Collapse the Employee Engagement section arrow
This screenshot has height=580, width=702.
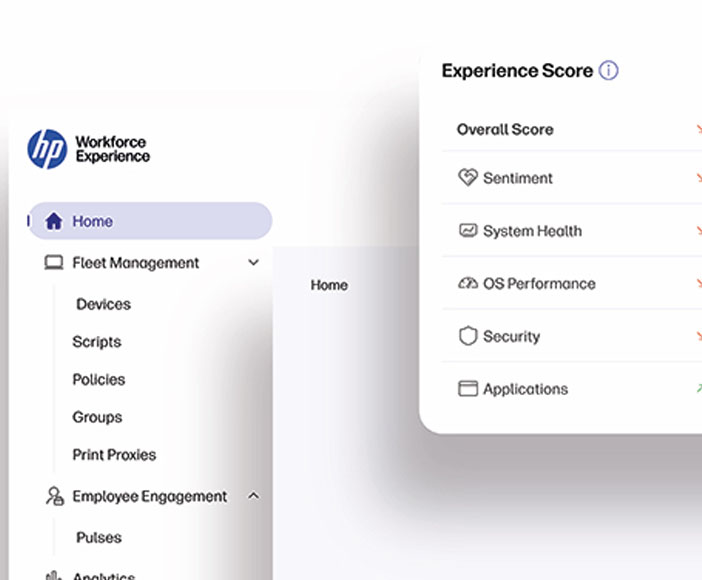click(253, 496)
